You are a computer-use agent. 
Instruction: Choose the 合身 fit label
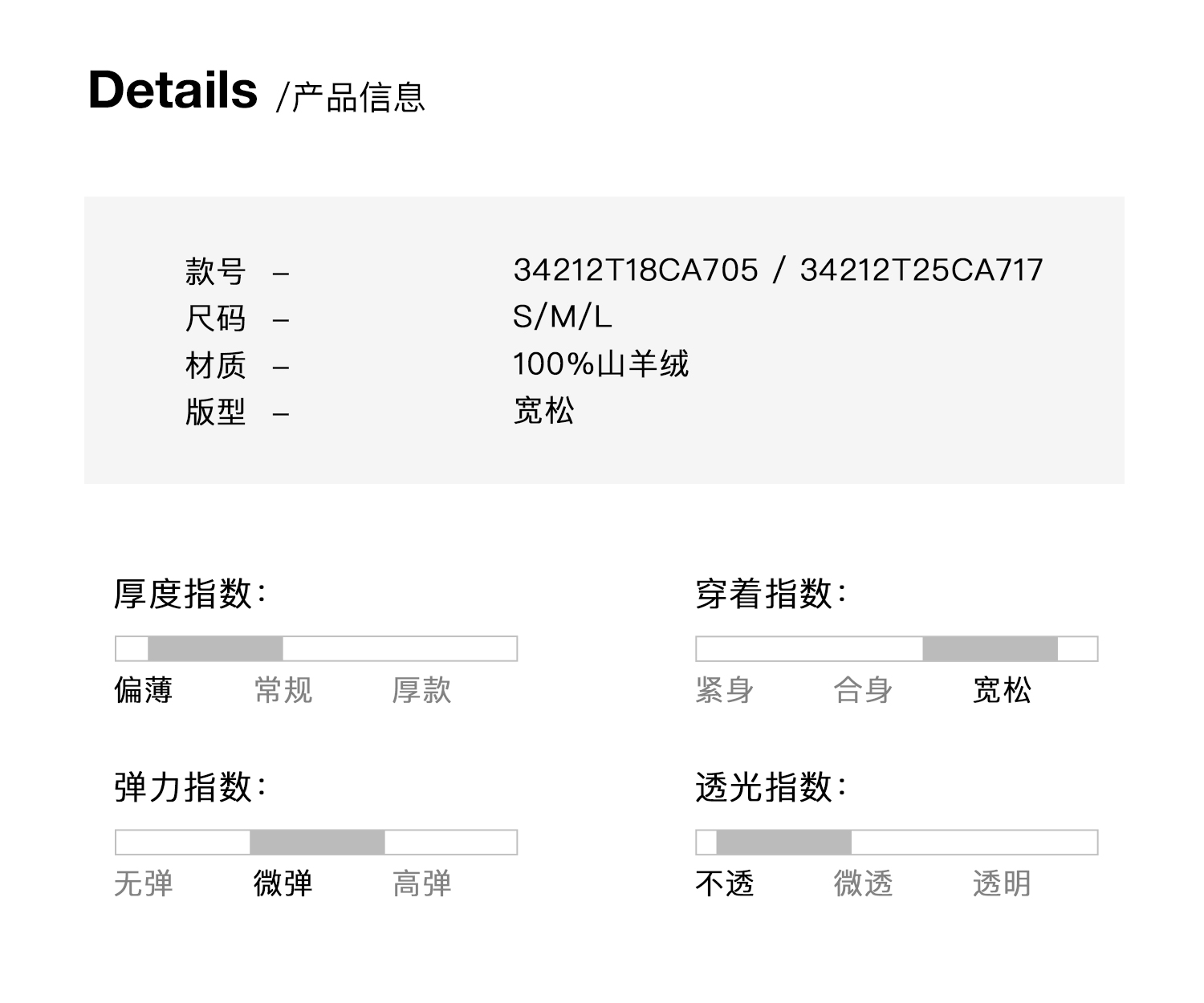click(863, 690)
